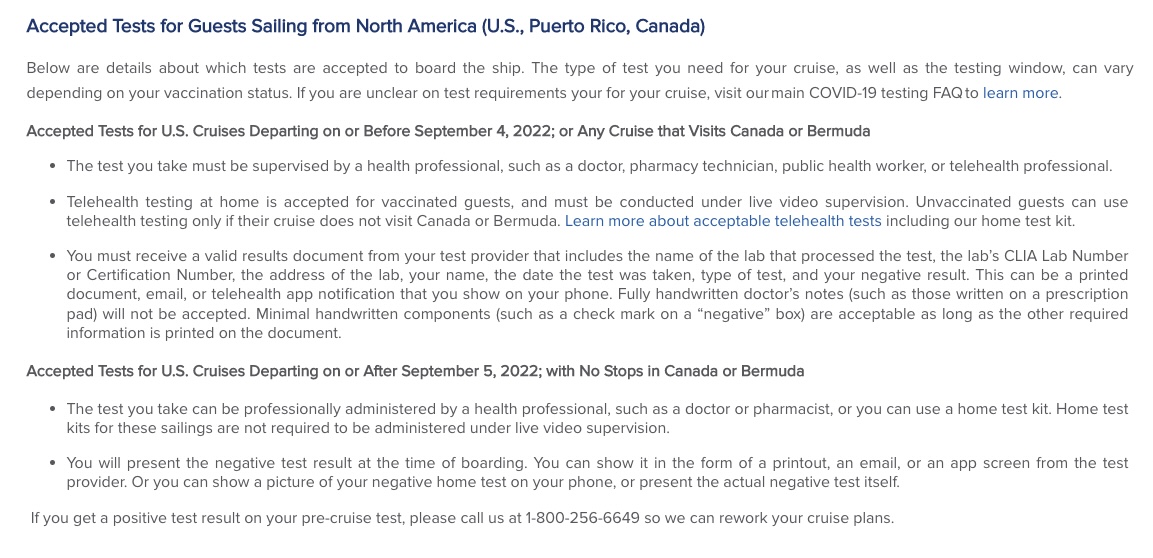Click the 'Departing on or Before September 4' subheading
1153x558 pixels.
click(448, 132)
